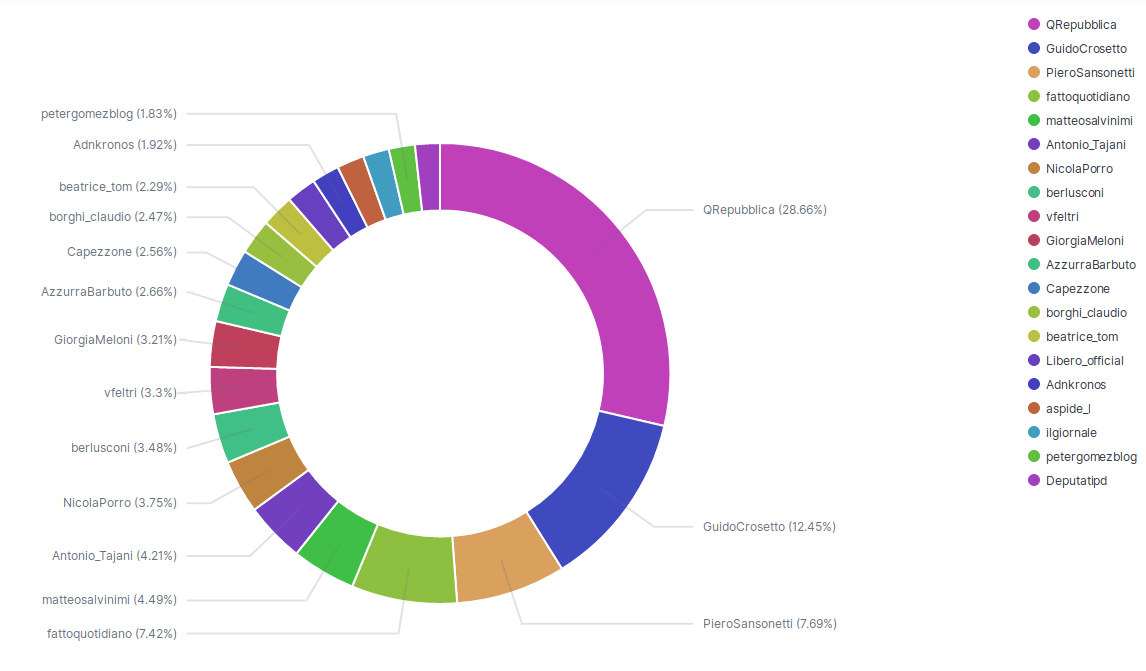
Task: Click Deputatipd legend purple dot
Action: [x=1034, y=481]
